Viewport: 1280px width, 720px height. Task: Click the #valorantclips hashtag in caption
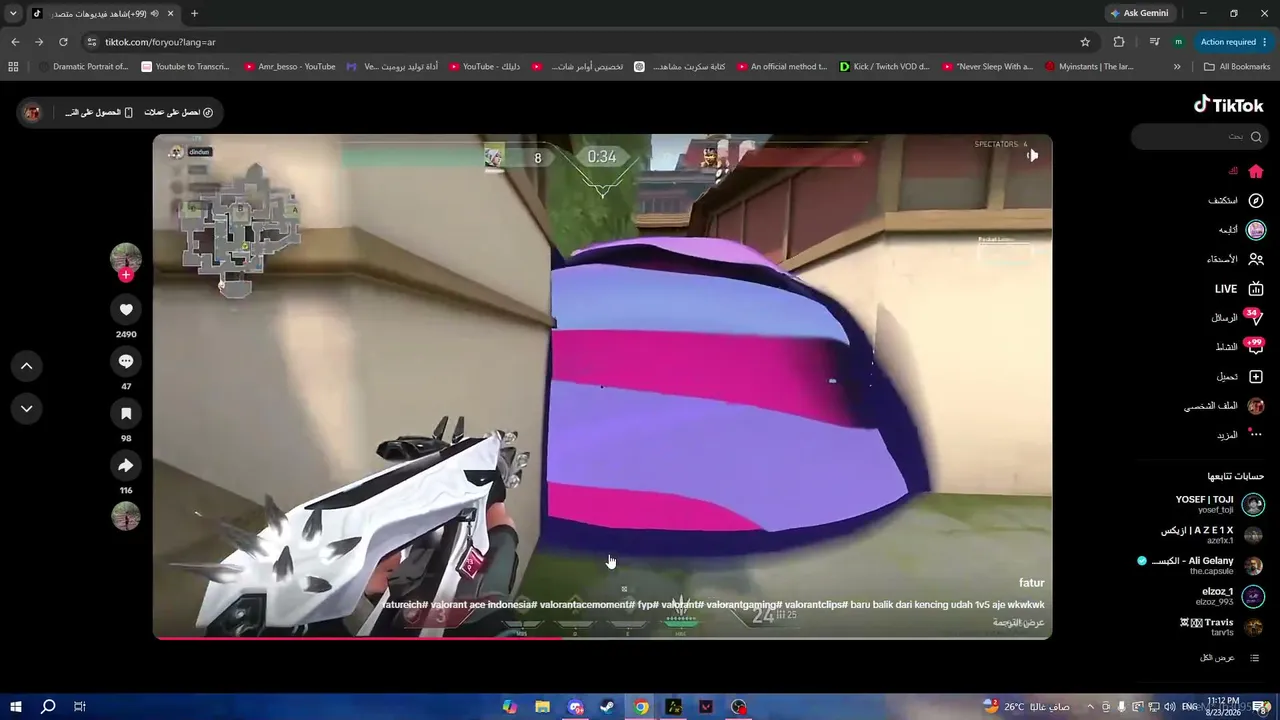(817, 605)
